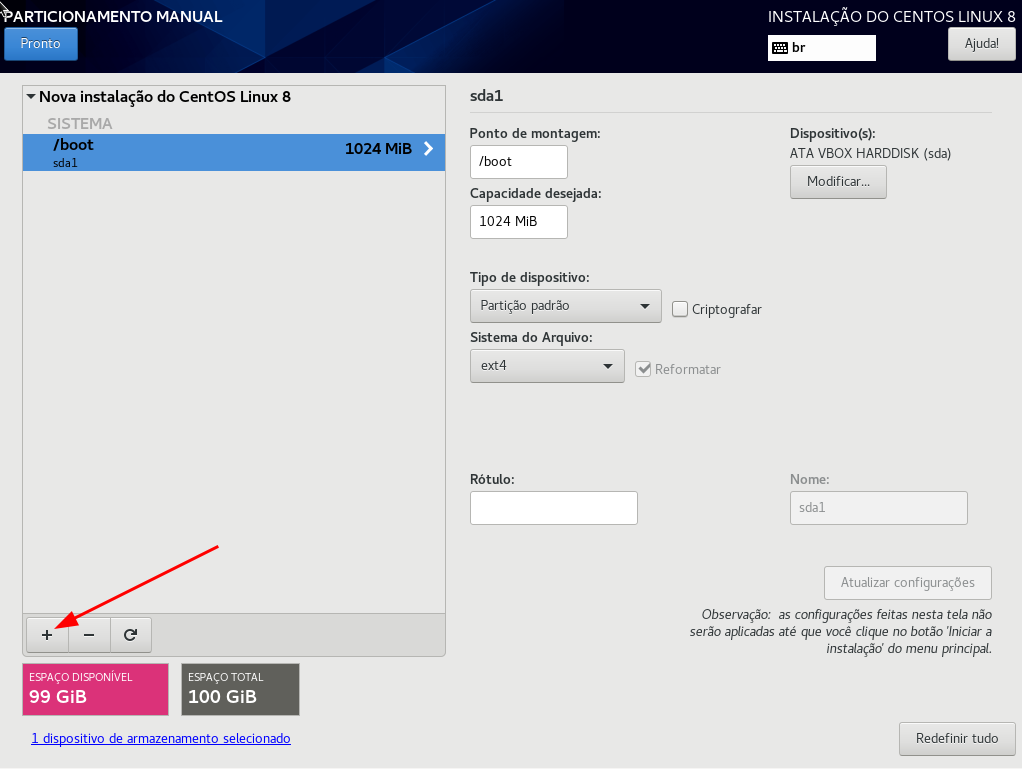The width and height of the screenshot is (1022, 769).
Task: Click the br keyboard layout selector
Action: pos(822,48)
